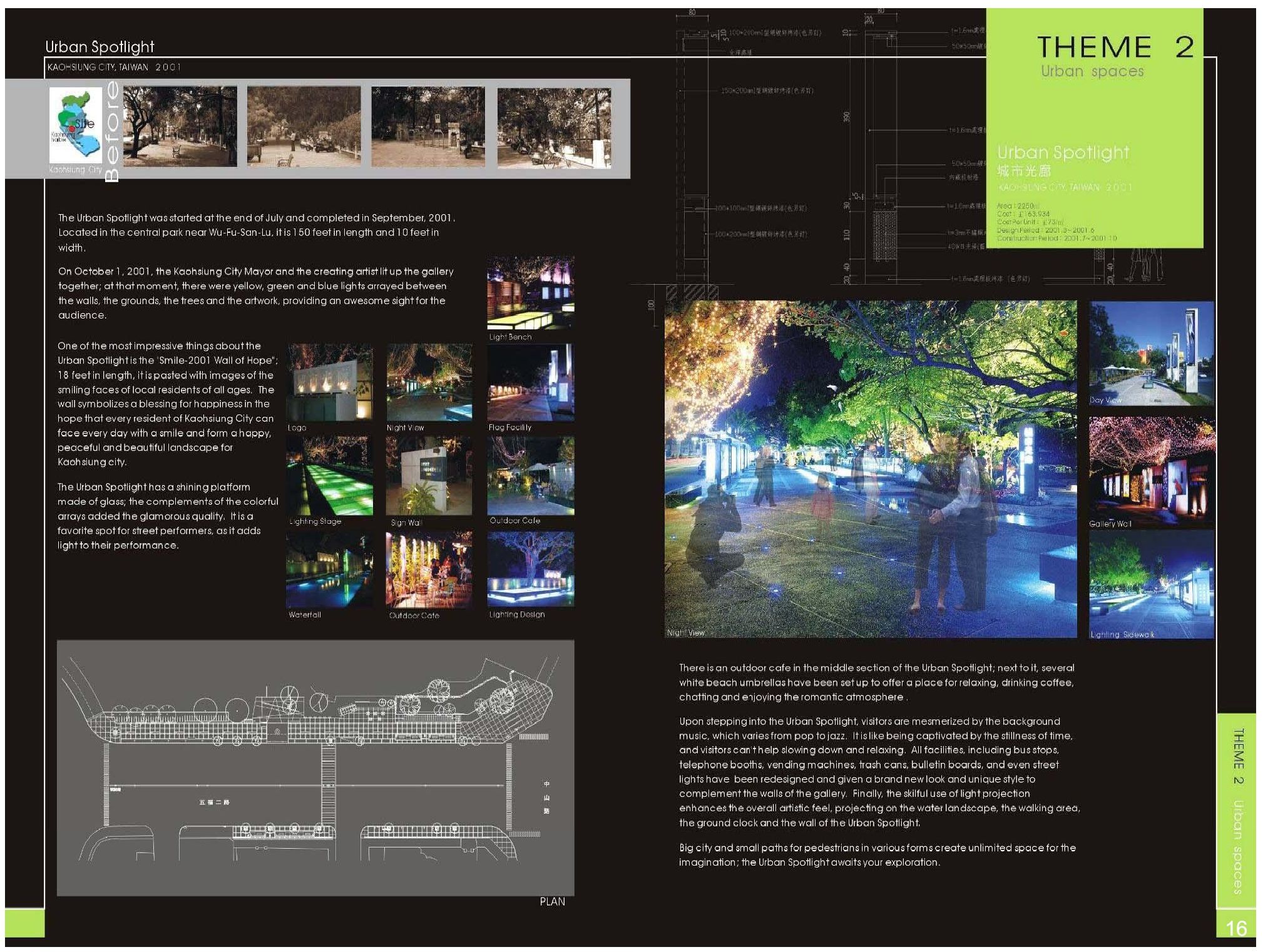Click the 'PLAN' label below the drawing
The image size is (1263, 952).
(x=552, y=901)
